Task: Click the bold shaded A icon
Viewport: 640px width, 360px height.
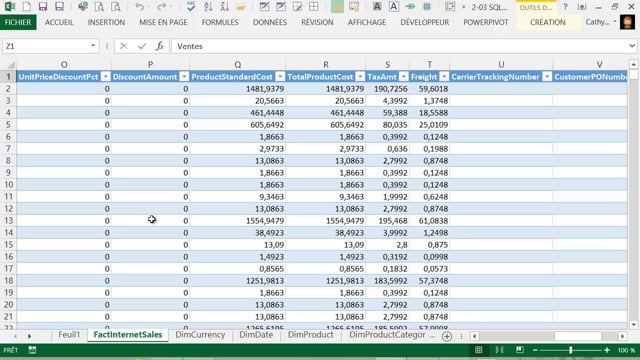Action: point(377,7)
